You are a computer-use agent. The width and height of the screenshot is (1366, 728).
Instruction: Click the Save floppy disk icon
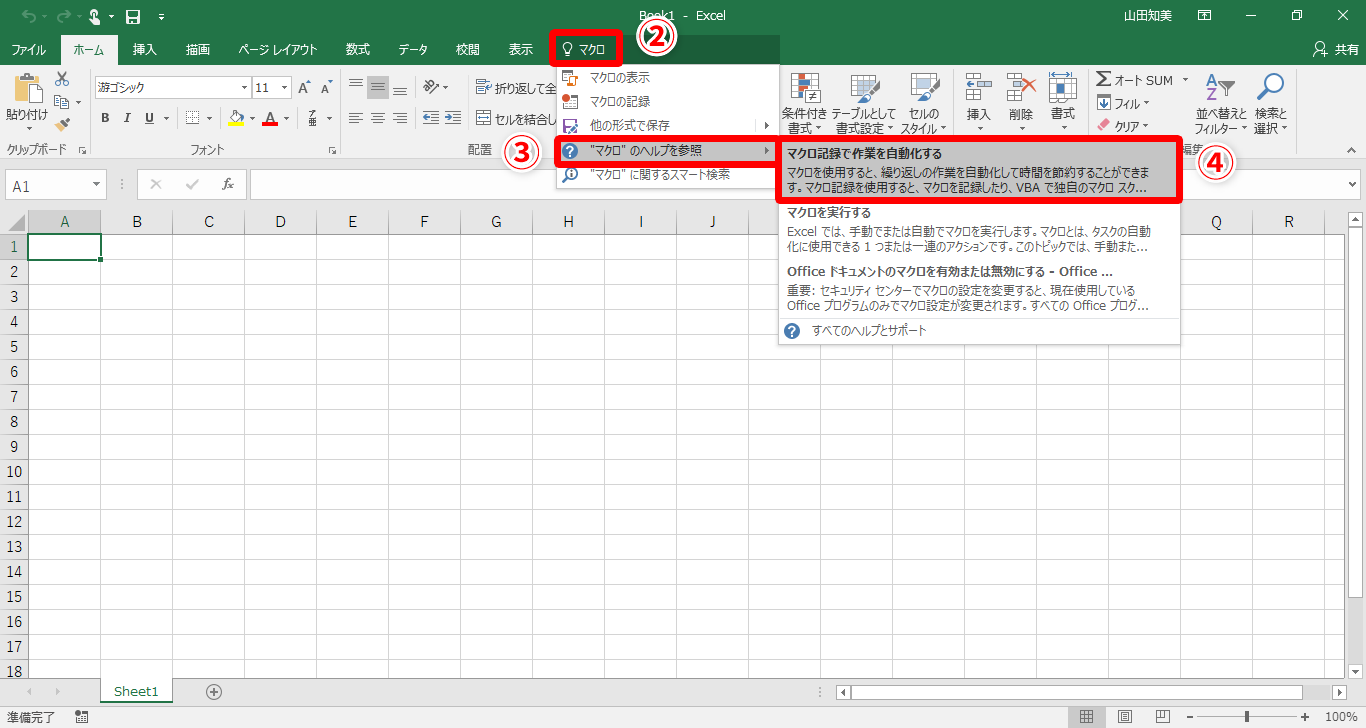(x=132, y=17)
